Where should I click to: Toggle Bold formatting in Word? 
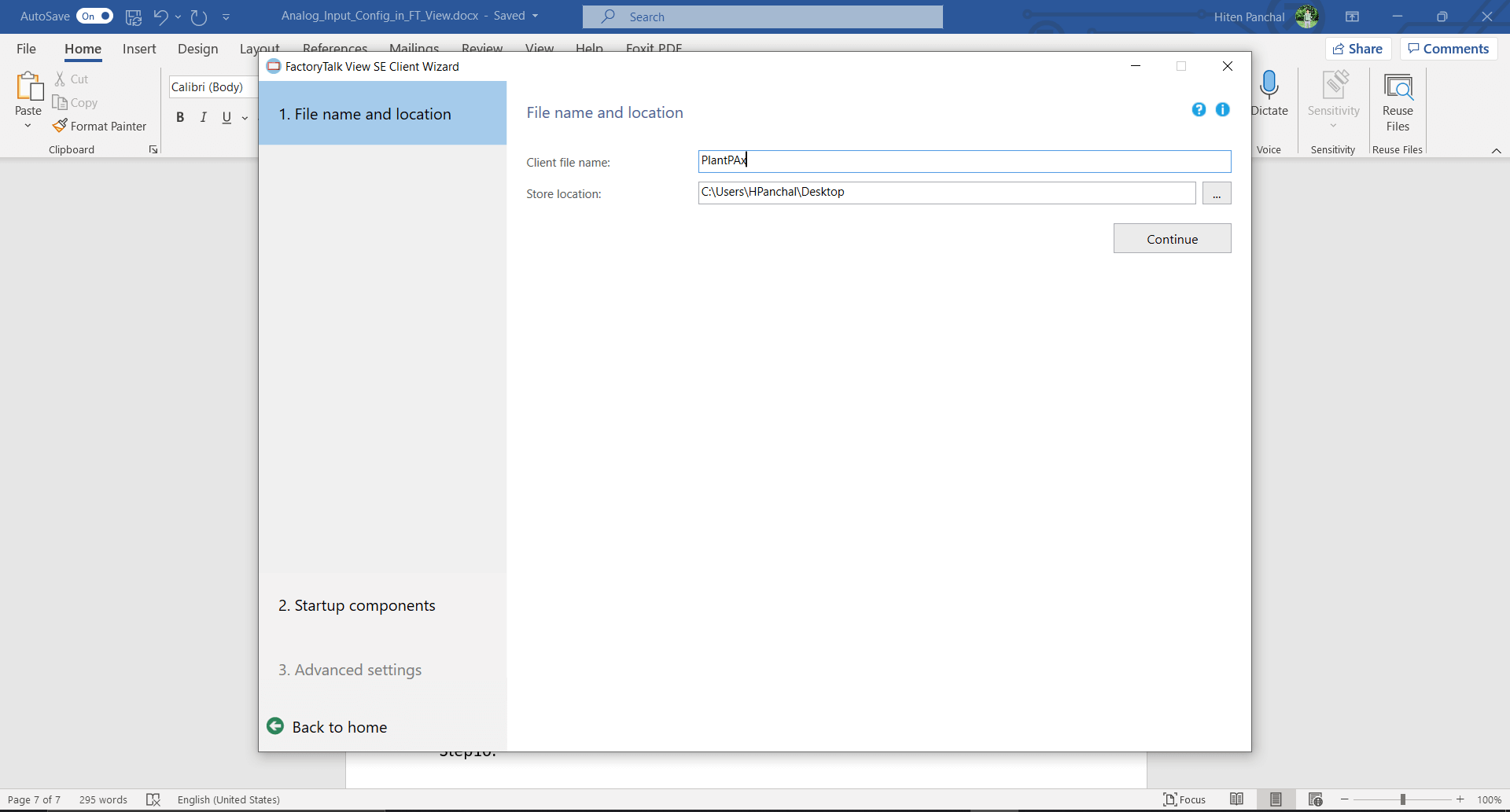[x=180, y=117]
